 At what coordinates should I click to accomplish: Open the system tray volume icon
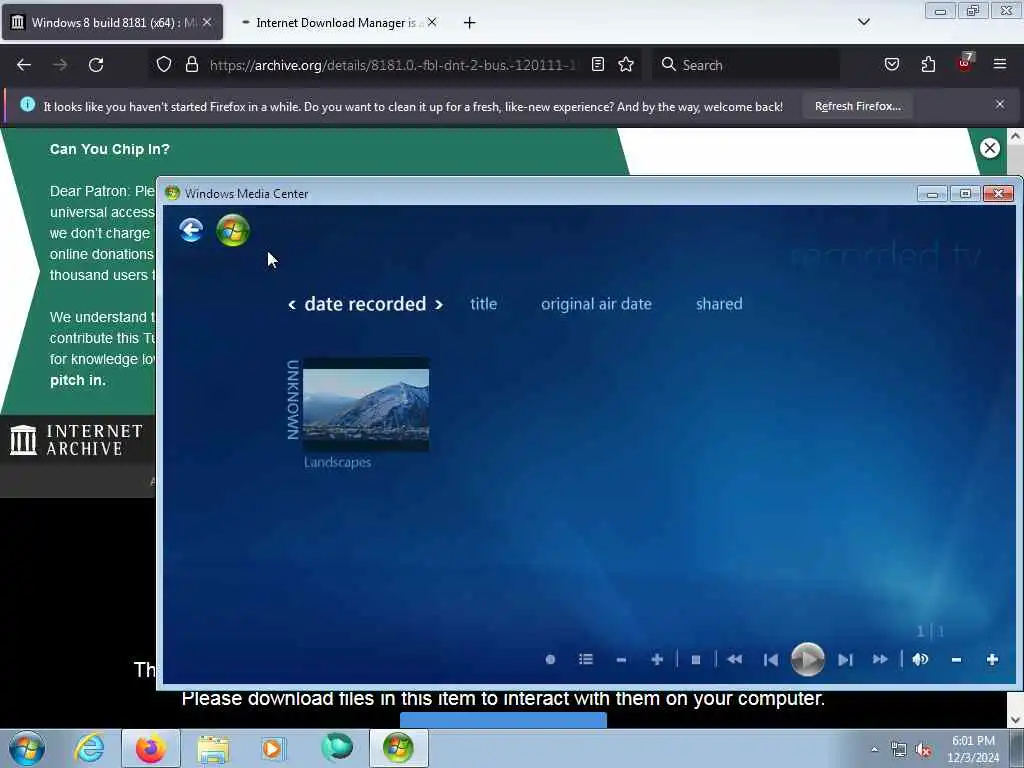click(x=923, y=750)
